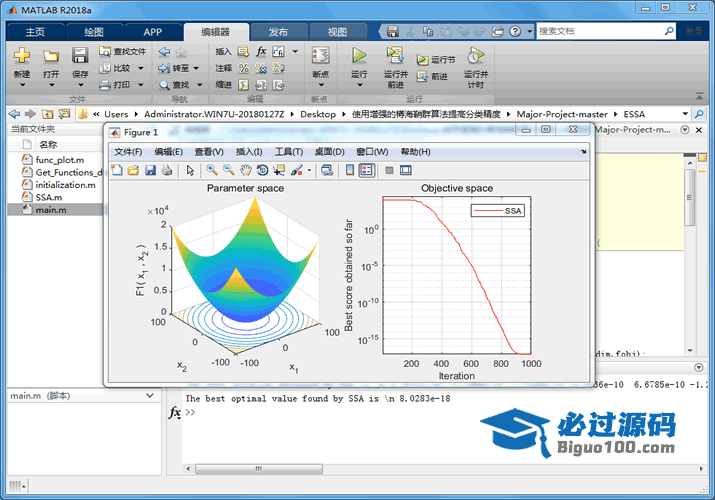This screenshot has width=715, height=500.
Task: Click the 新建 (New) plus icon in the ribbon
Action: (x=22, y=56)
